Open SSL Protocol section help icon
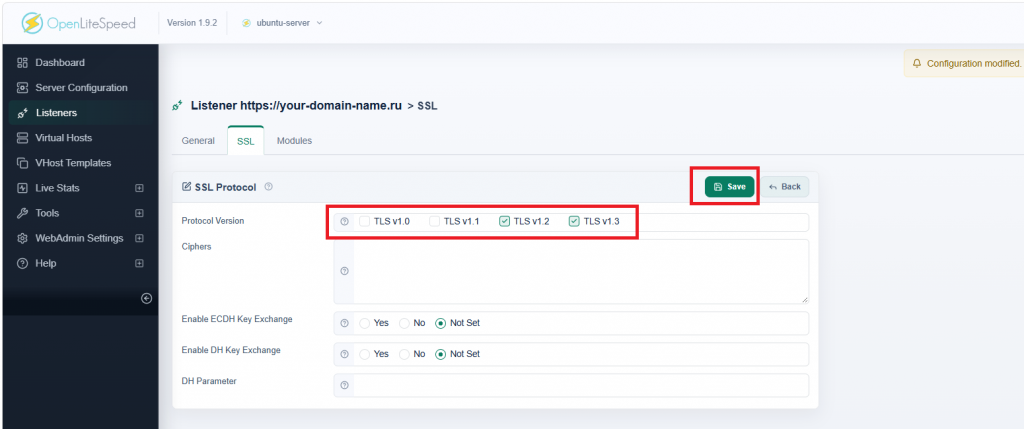The height and width of the screenshot is (429, 1024). (x=268, y=187)
